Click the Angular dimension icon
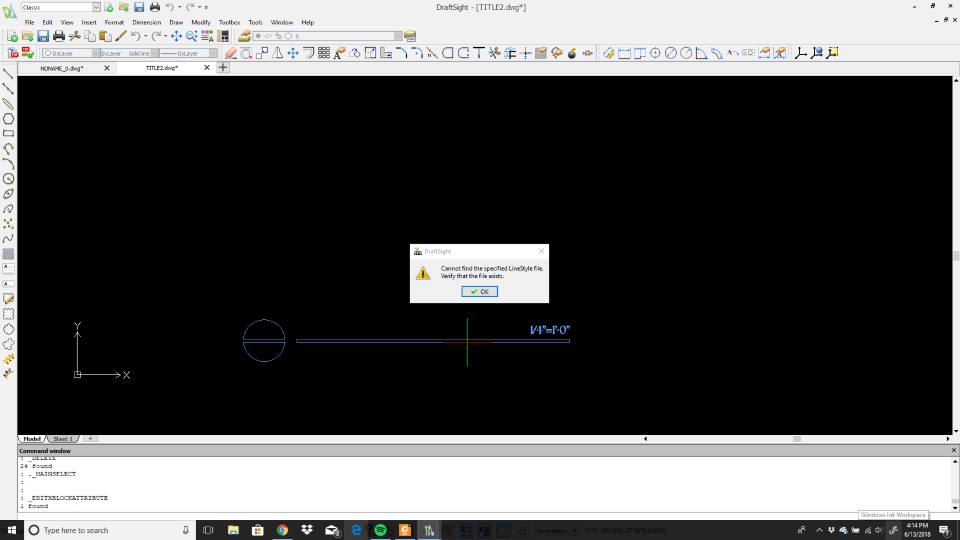 click(701, 53)
